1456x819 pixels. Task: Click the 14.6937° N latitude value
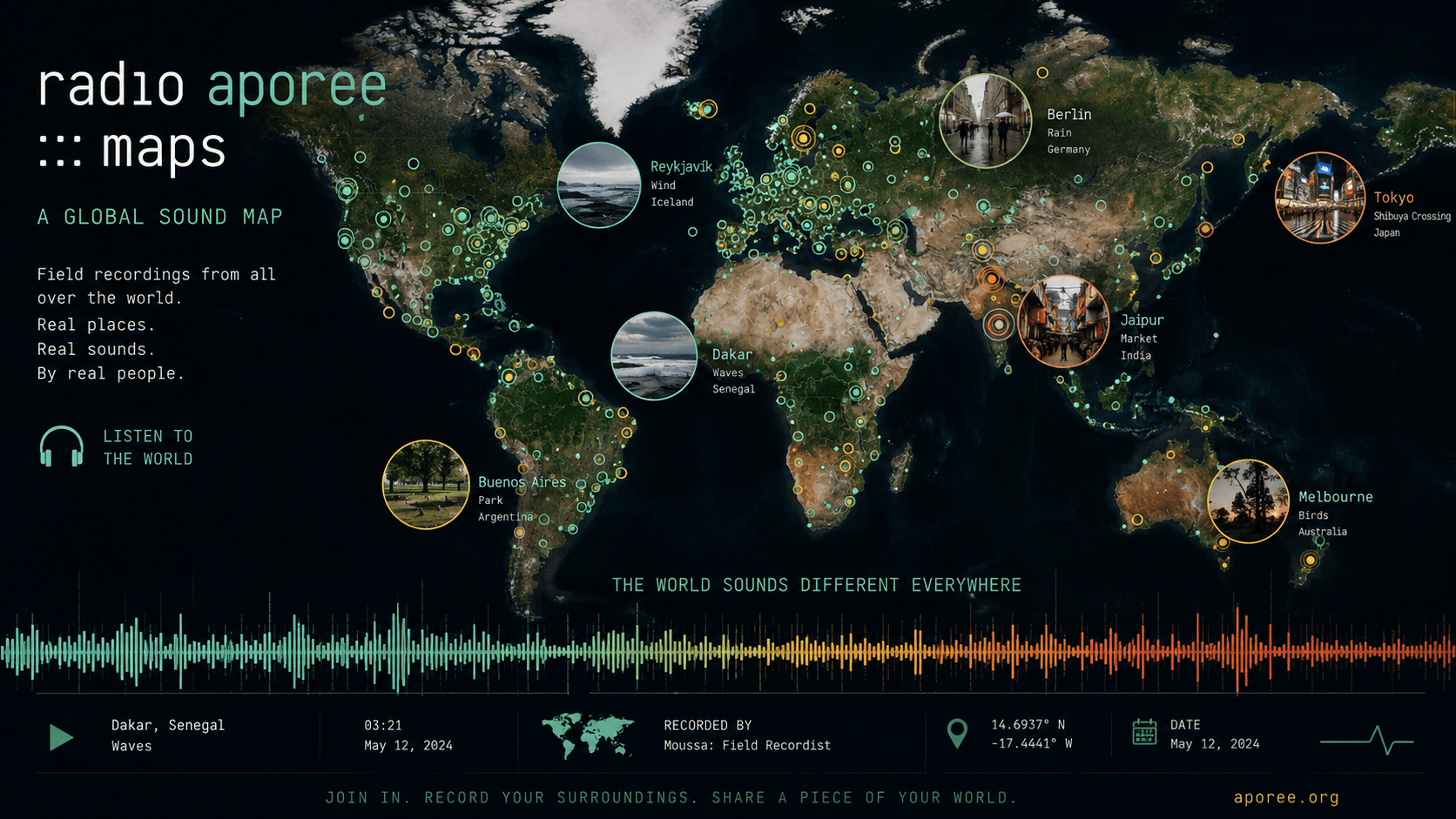tap(1028, 724)
